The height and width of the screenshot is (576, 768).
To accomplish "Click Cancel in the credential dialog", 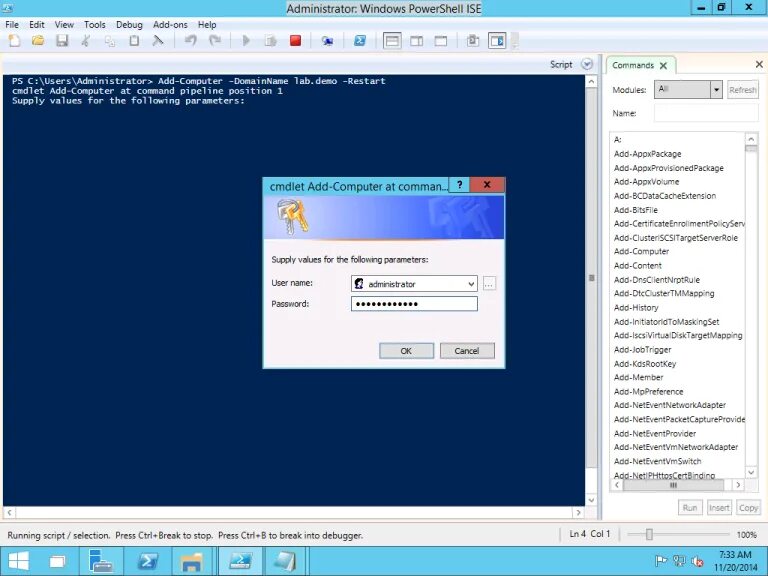I will click(467, 351).
